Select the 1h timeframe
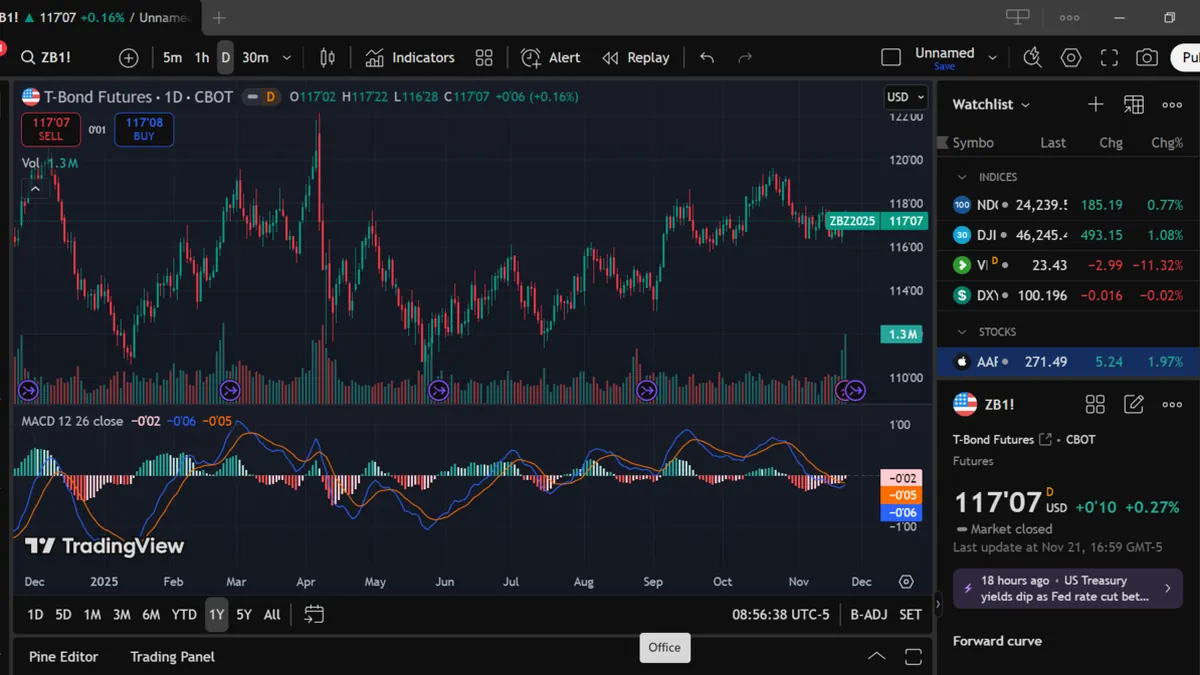Viewport: 1200px width, 675px height. coord(202,58)
